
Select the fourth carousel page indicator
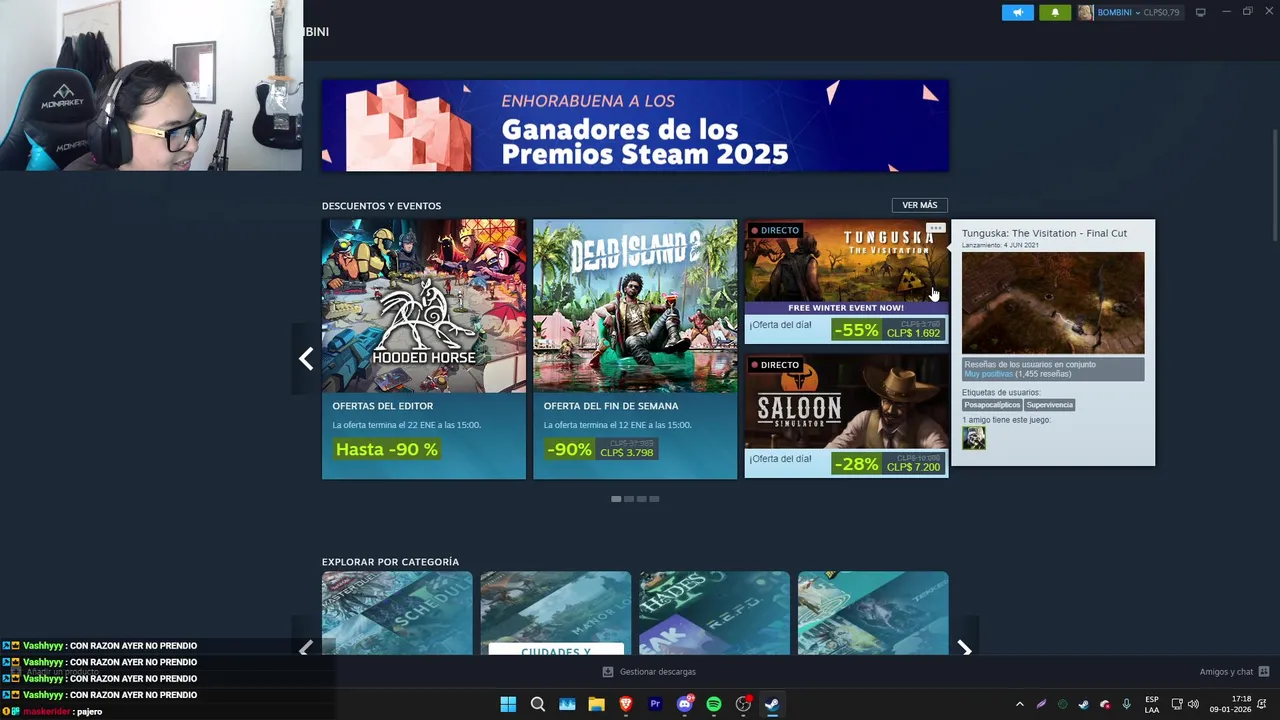[x=654, y=498]
